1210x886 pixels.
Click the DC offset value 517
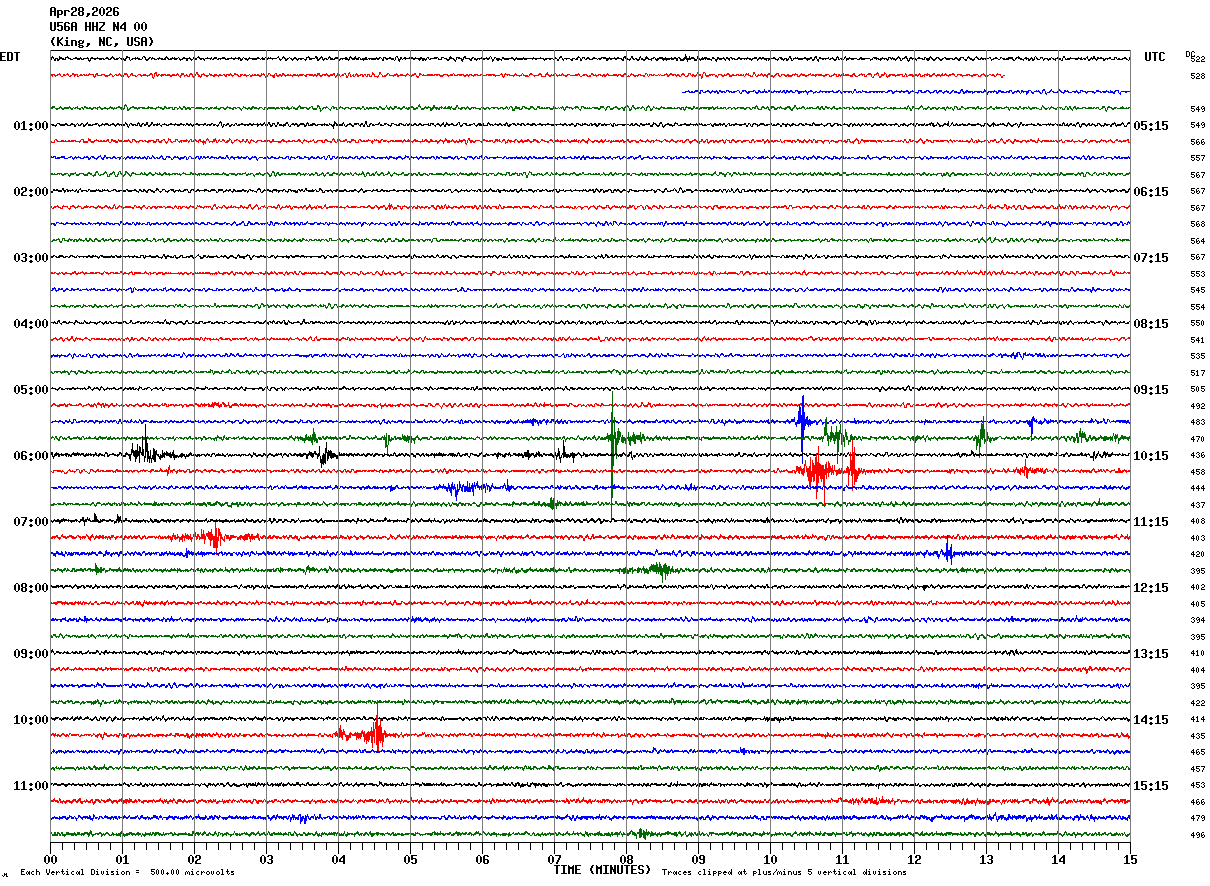[x=1197, y=373]
